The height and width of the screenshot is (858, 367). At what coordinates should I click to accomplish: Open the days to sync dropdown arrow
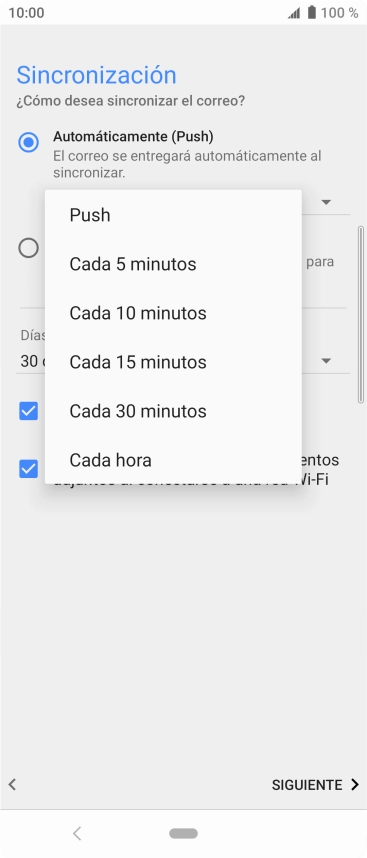[327, 361]
